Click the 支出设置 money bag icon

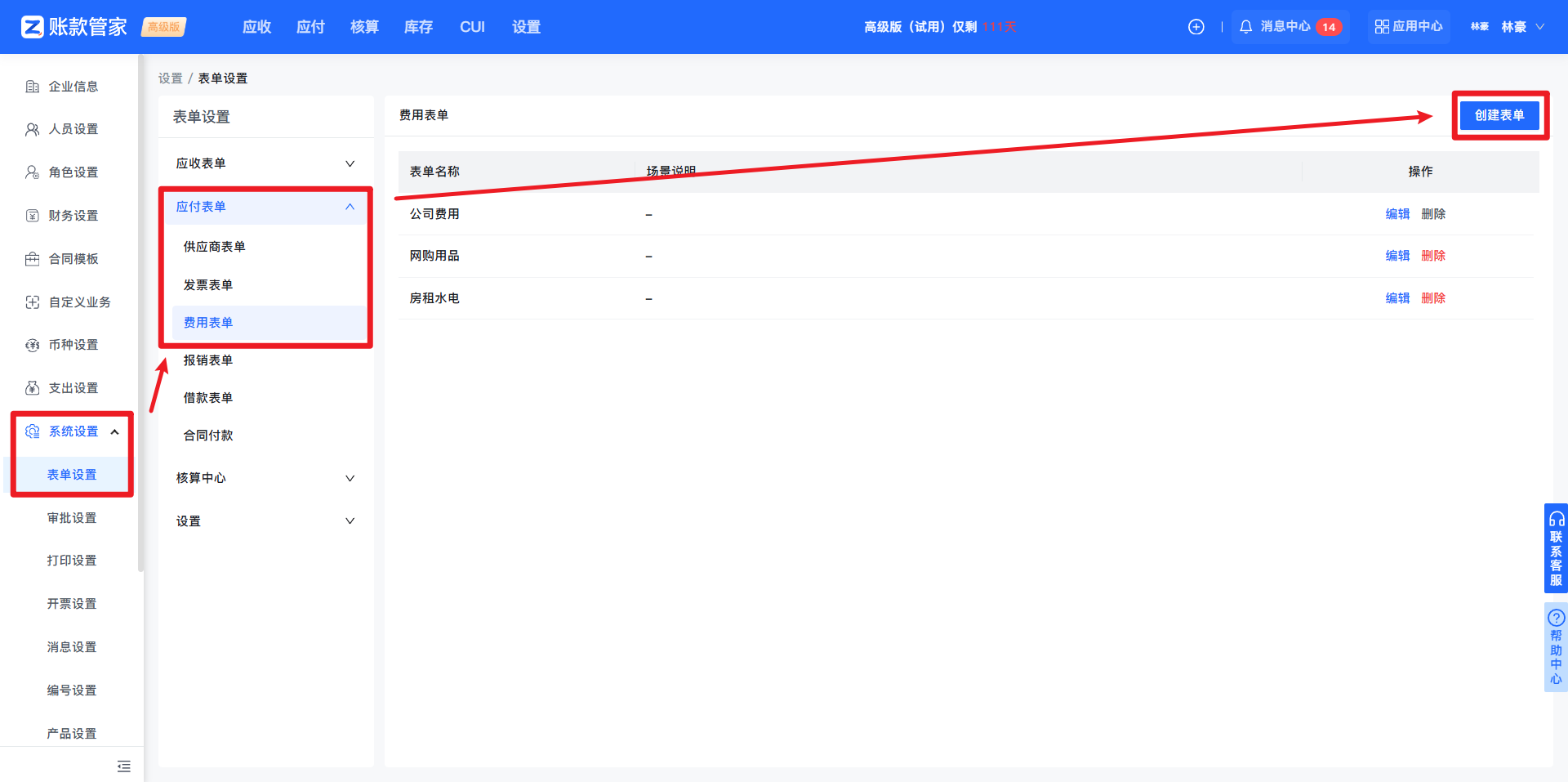click(33, 388)
